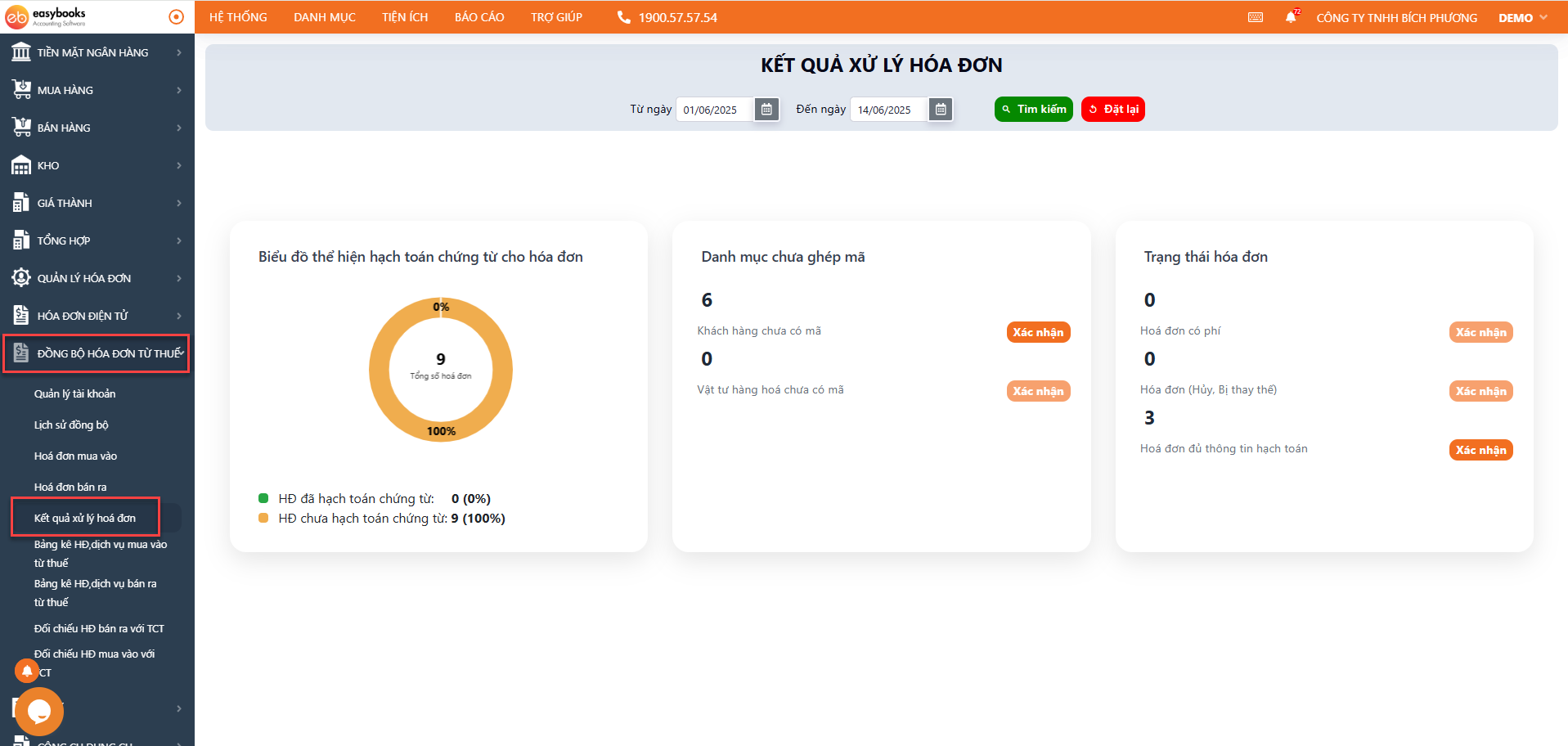Open Hoá đơn bán ra submenu item

pos(70,487)
